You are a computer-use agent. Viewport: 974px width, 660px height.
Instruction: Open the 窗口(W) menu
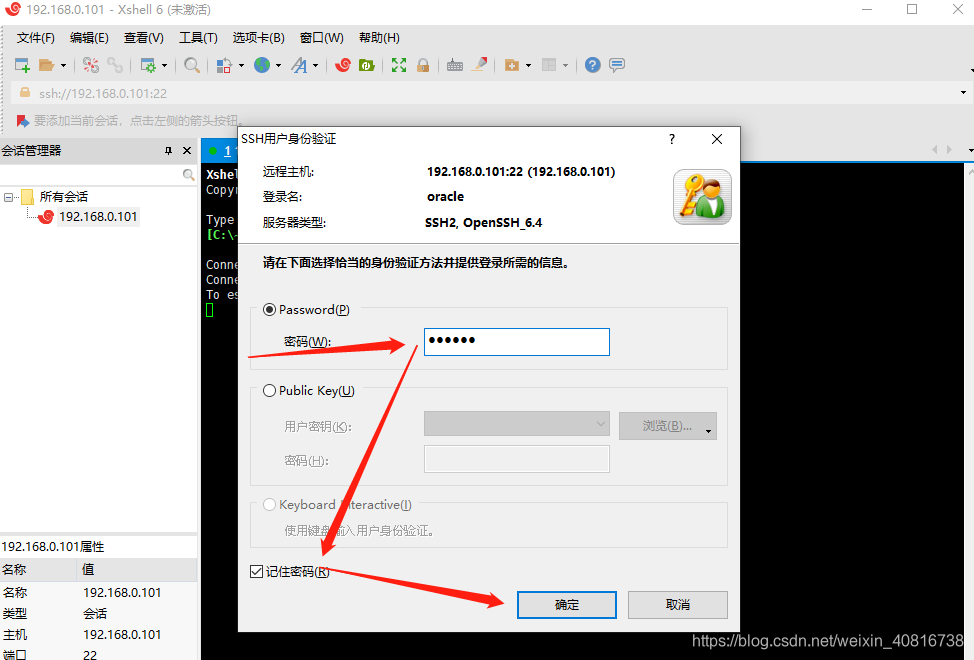point(321,38)
